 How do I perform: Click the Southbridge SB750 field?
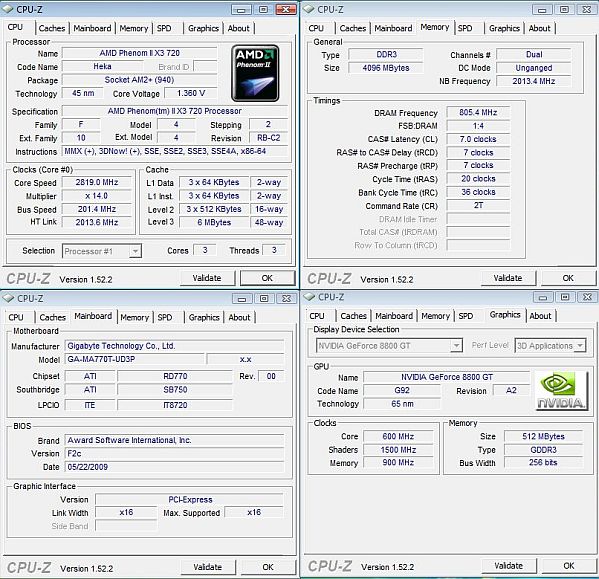pos(175,390)
